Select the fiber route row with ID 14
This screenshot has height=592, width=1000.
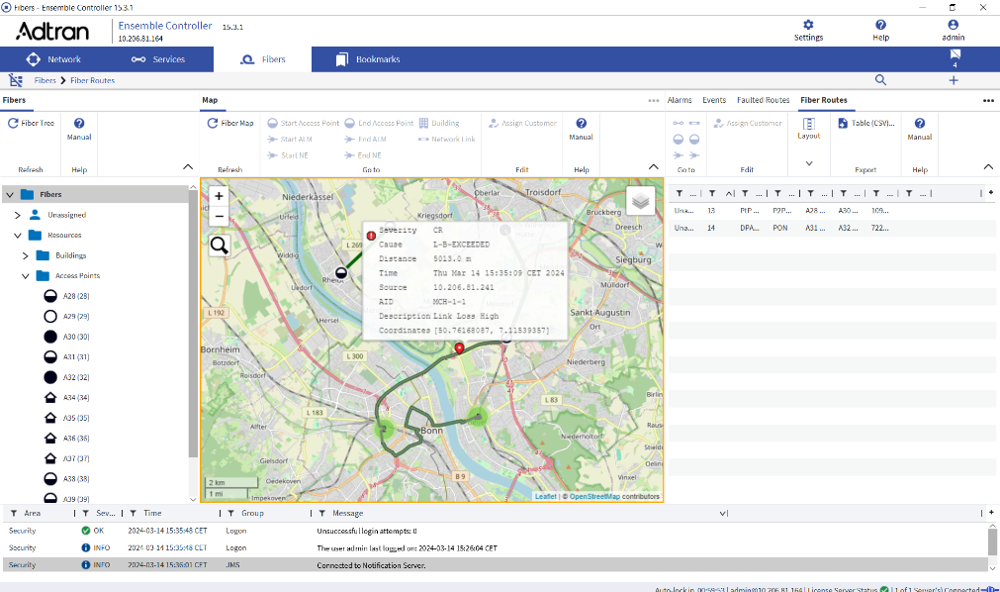click(x=832, y=228)
